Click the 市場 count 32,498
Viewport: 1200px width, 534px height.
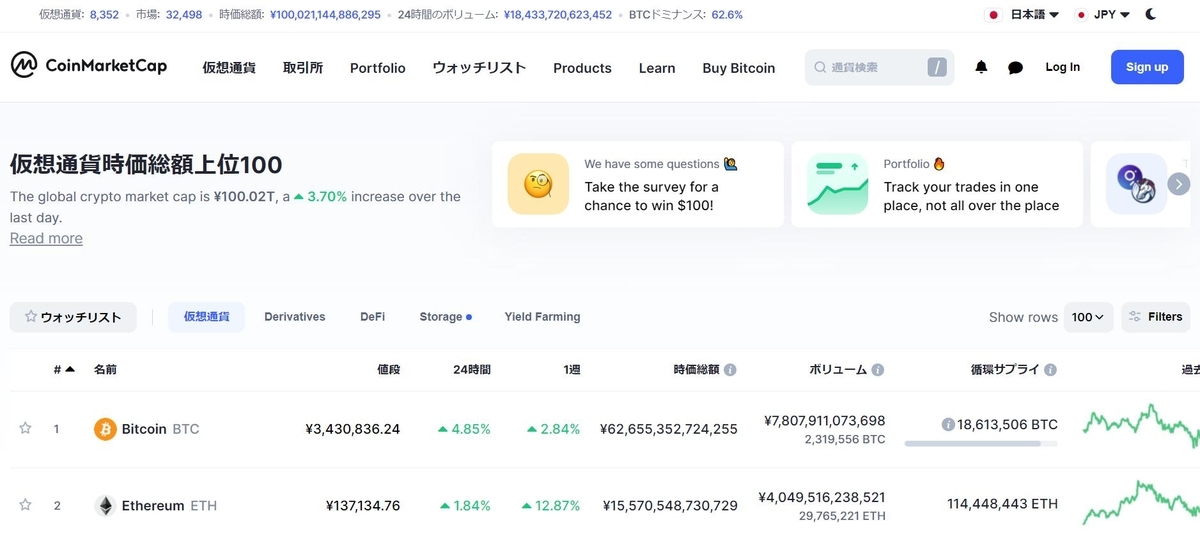point(184,15)
